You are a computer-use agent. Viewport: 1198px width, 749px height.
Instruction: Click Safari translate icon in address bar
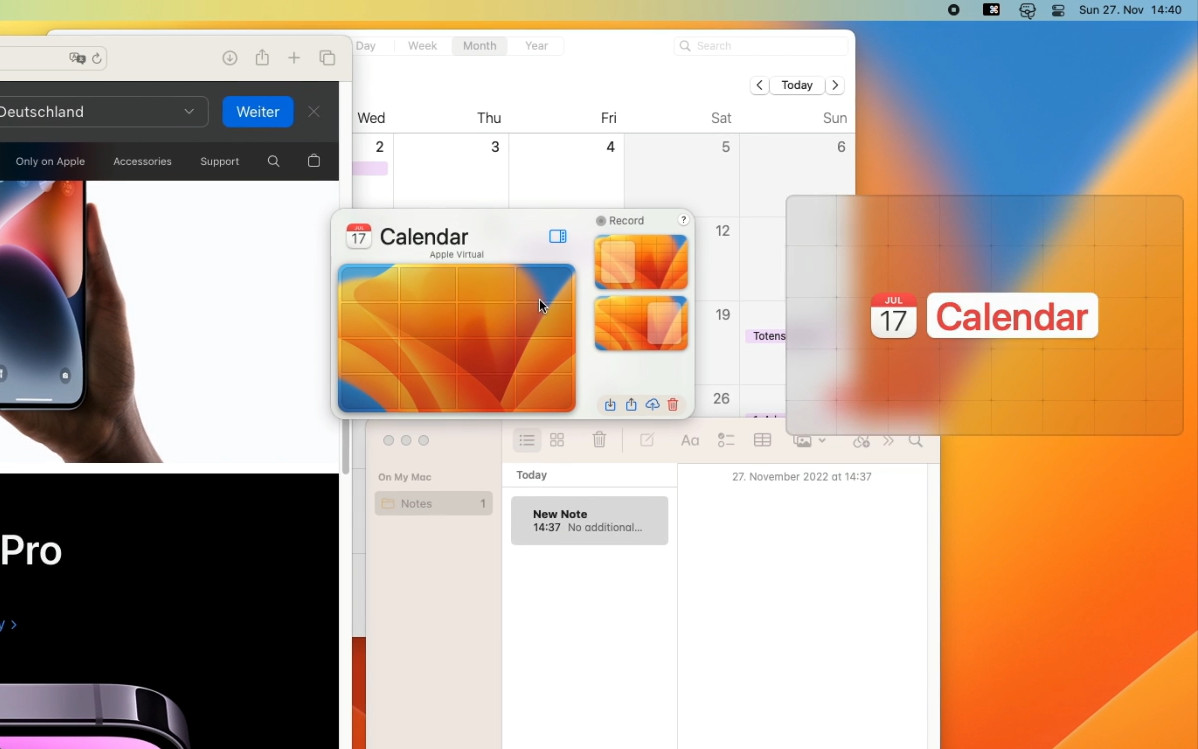point(76,58)
